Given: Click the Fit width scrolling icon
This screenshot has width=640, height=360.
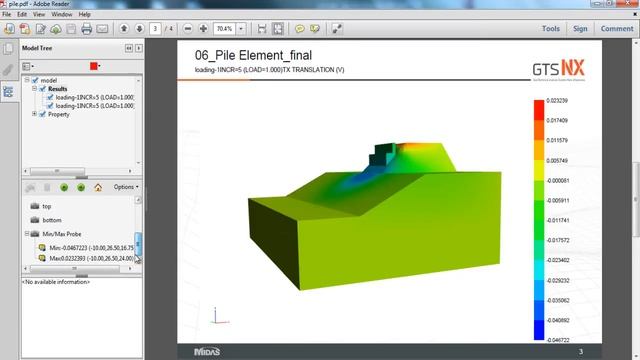Looking at the screenshot, I should click(262, 29).
